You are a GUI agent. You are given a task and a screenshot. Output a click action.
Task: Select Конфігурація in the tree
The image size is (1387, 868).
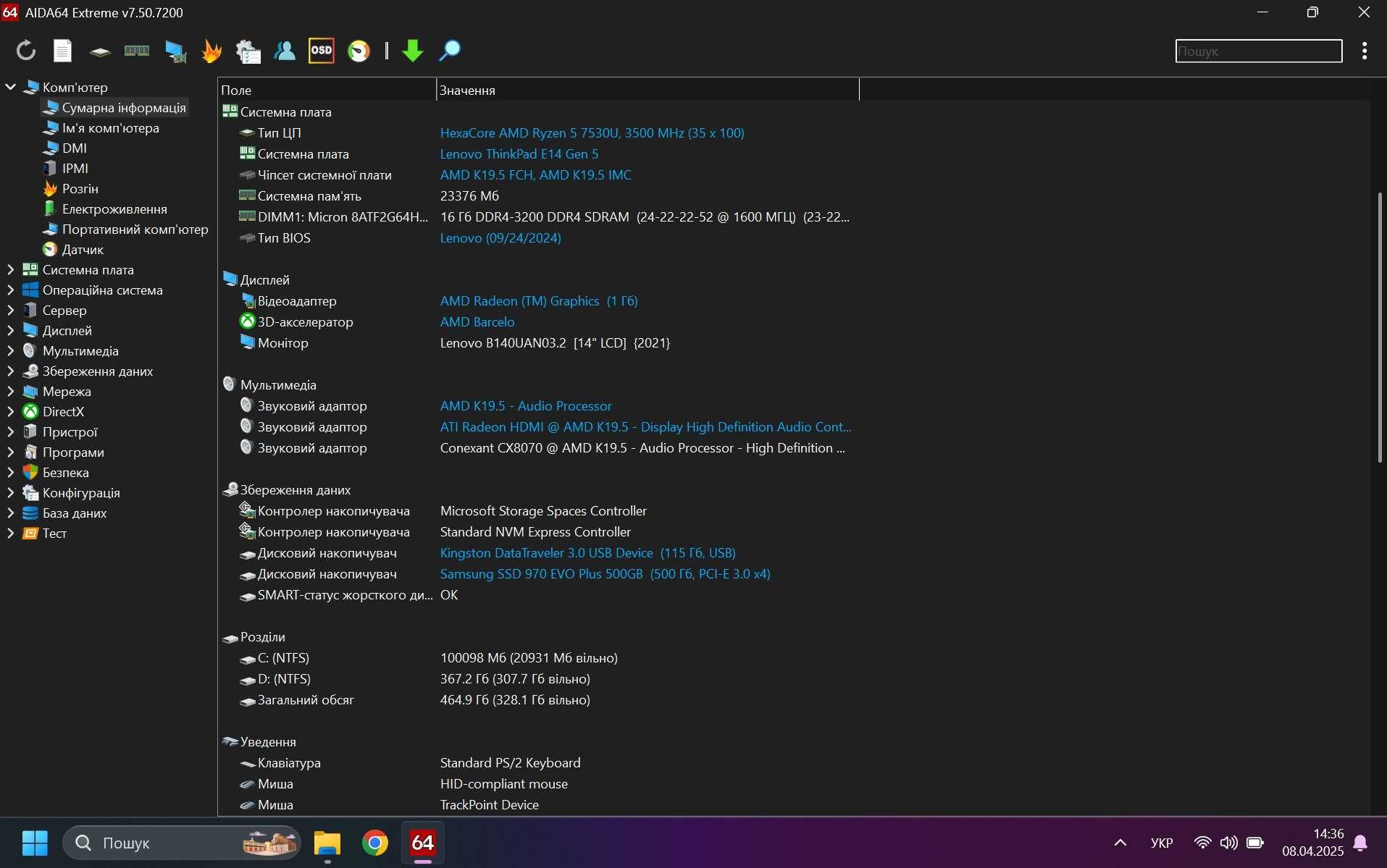pos(81,492)
